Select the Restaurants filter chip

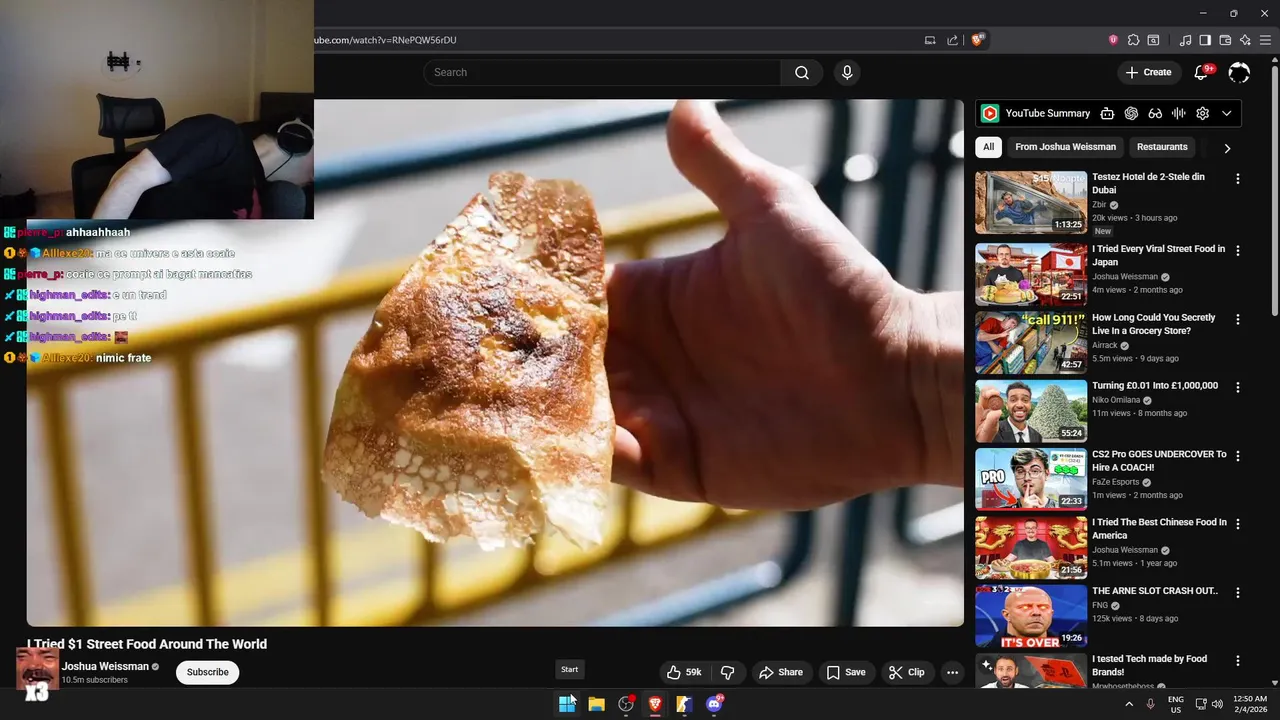(x=1162, y=147)
